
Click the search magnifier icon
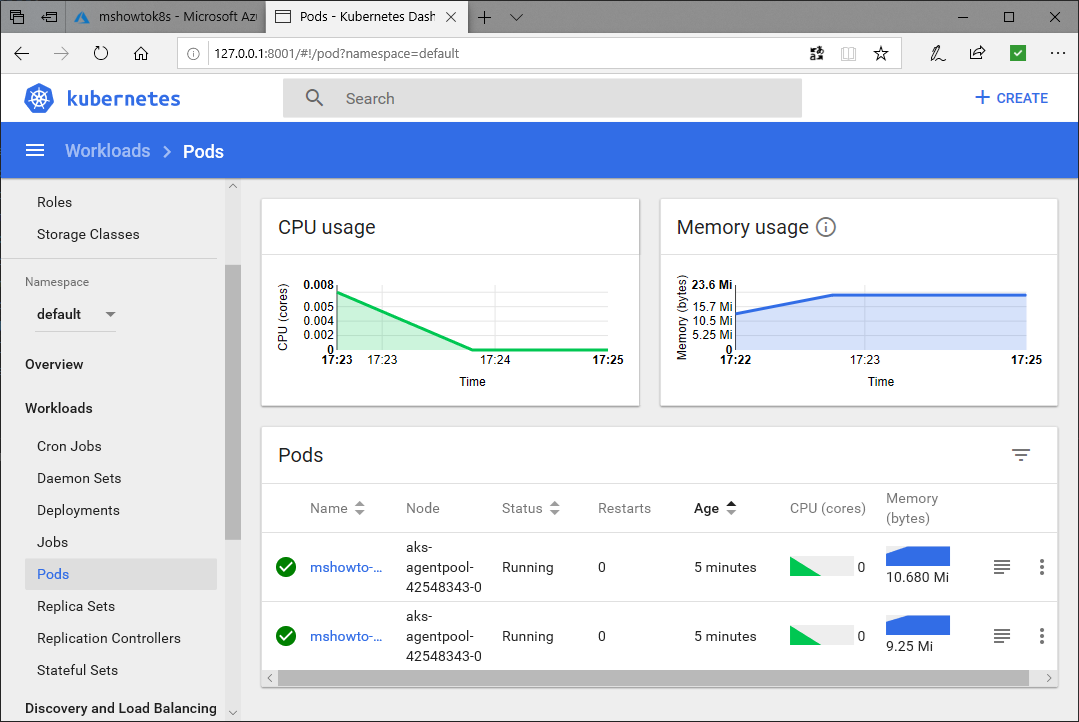tap(314, 98)
